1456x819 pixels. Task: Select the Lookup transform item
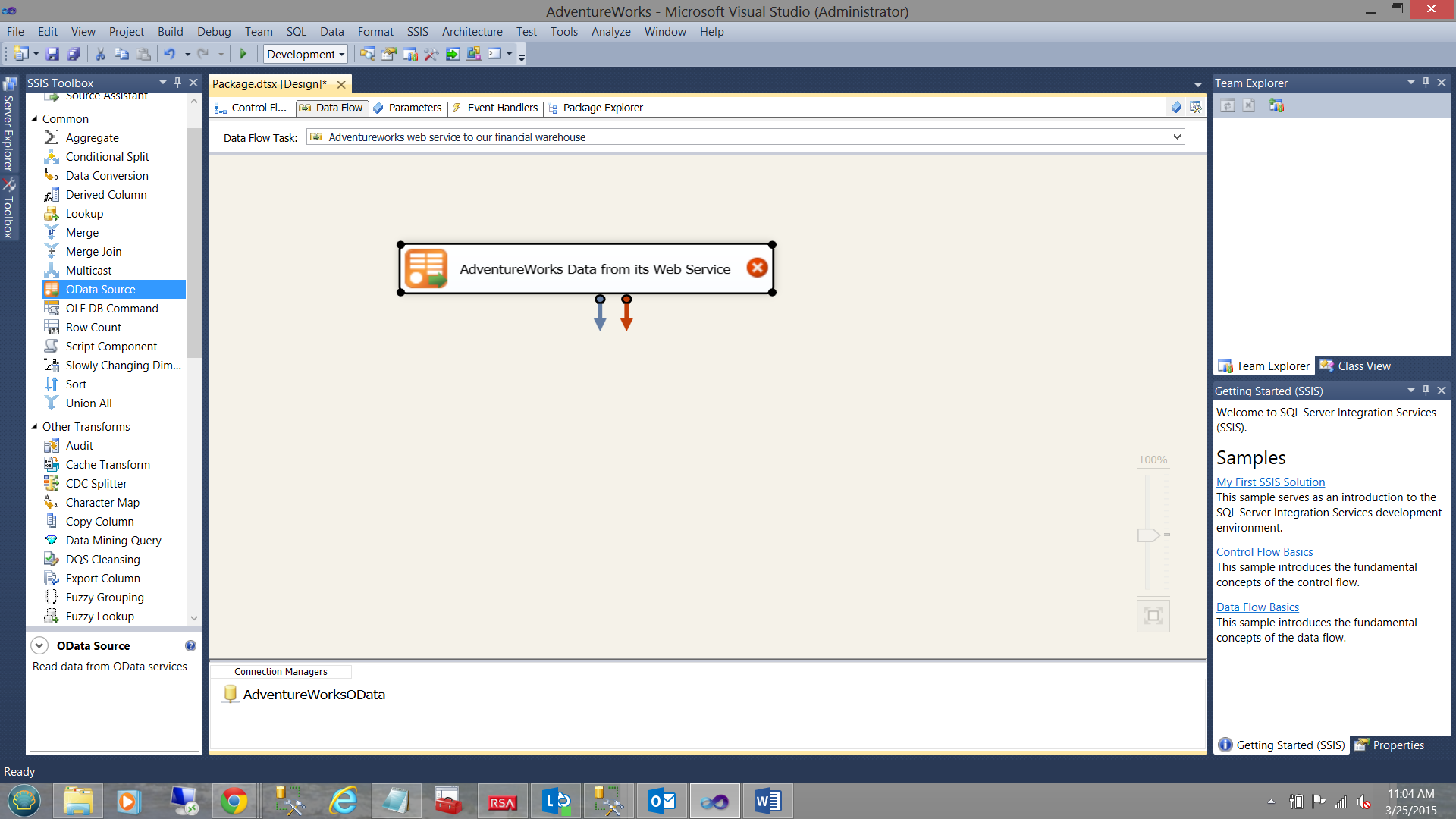point(84,213)
